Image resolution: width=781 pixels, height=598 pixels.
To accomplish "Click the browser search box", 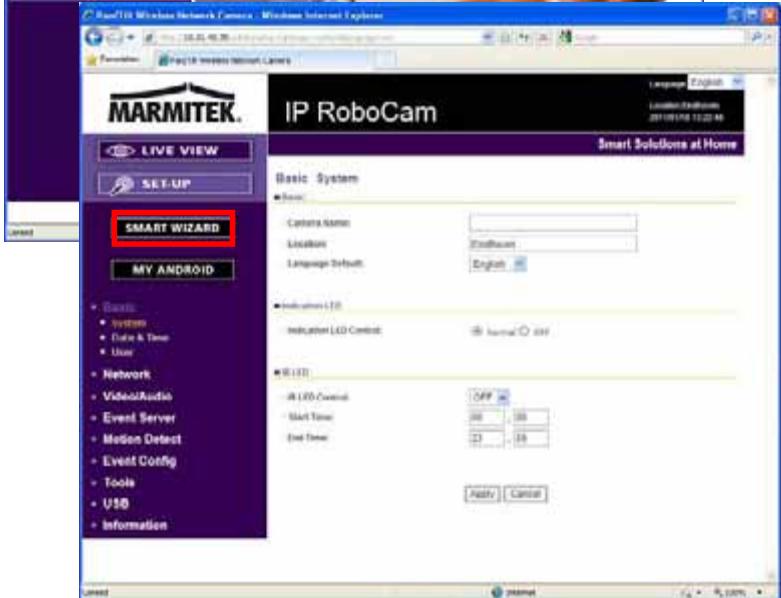I will tap(660, 37).
